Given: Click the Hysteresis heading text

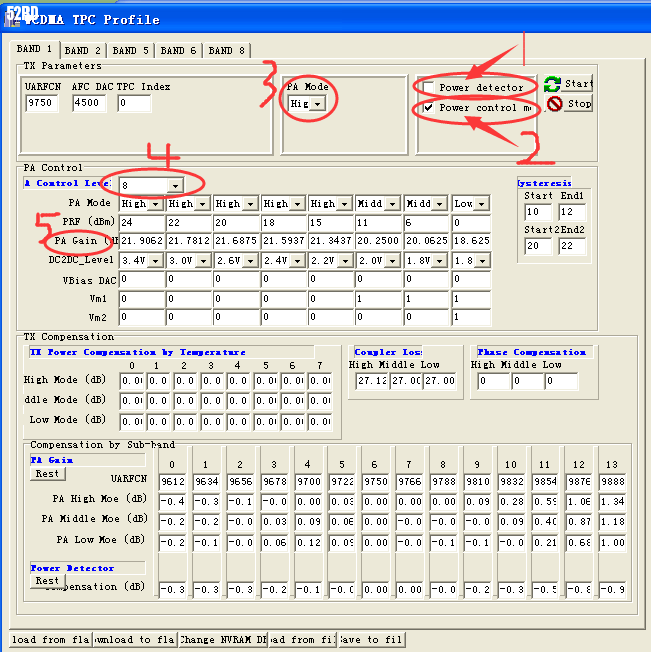Looking at the screenshot, I should coord(544,183).
